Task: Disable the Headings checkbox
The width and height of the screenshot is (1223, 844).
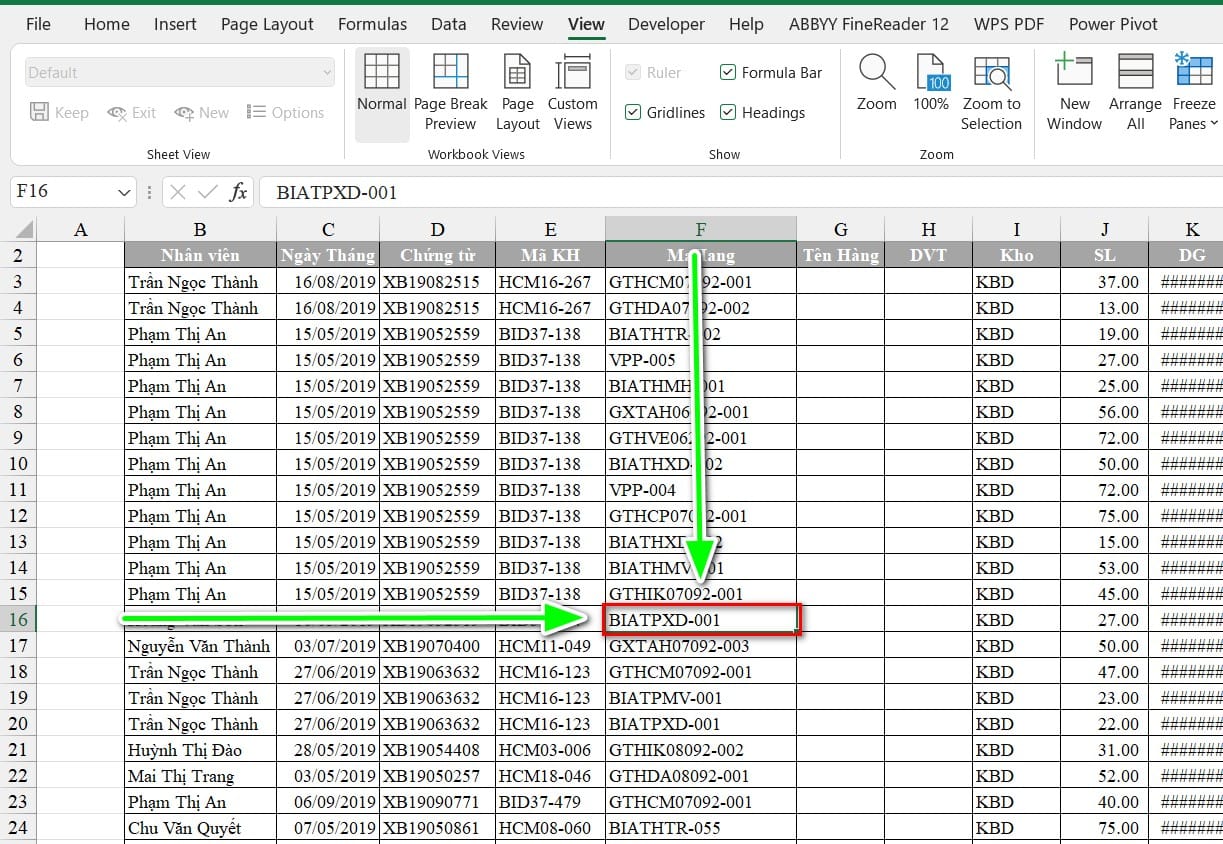Action: (728, 112)
